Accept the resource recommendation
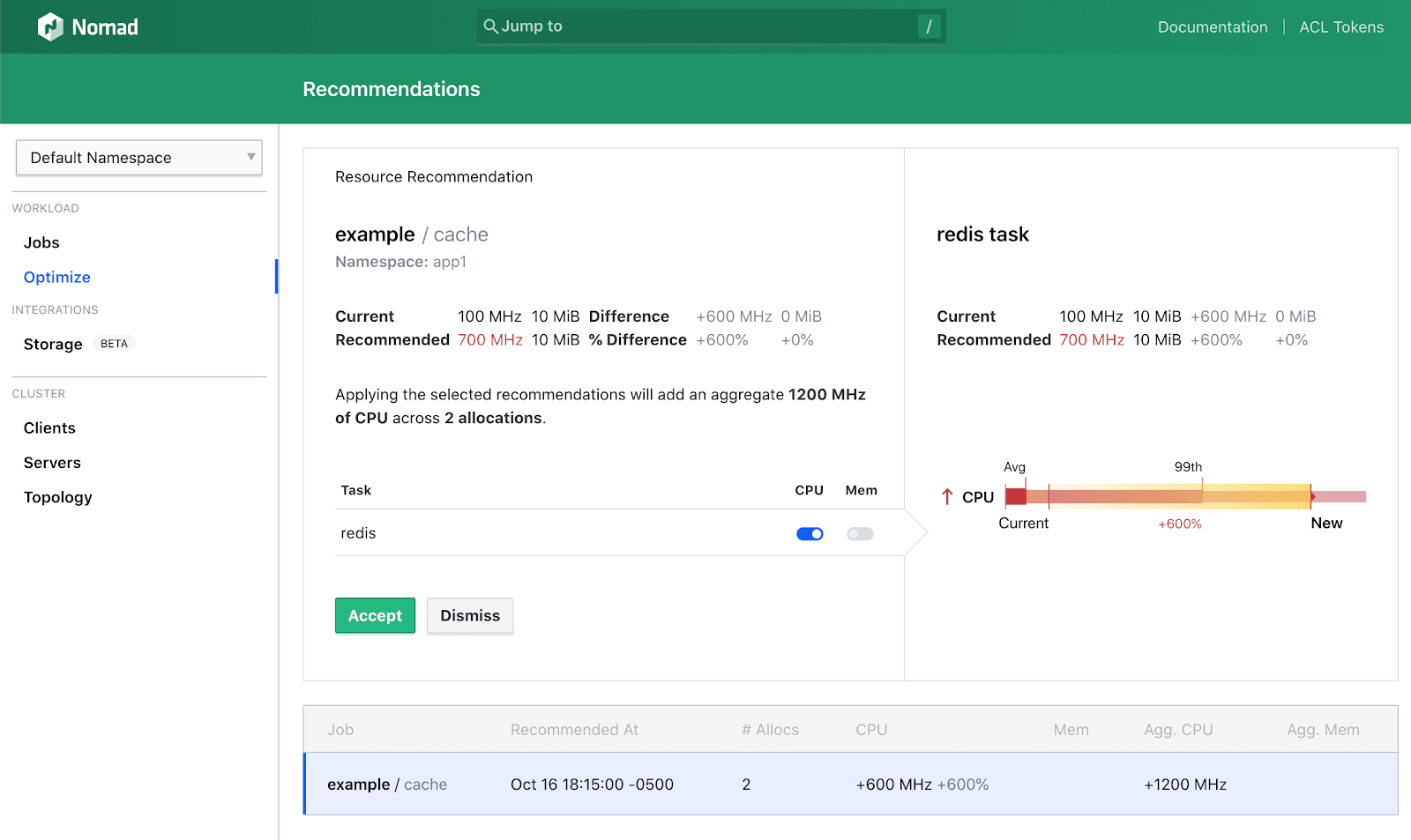1411x840 pixels. click(x=375, y=615)
